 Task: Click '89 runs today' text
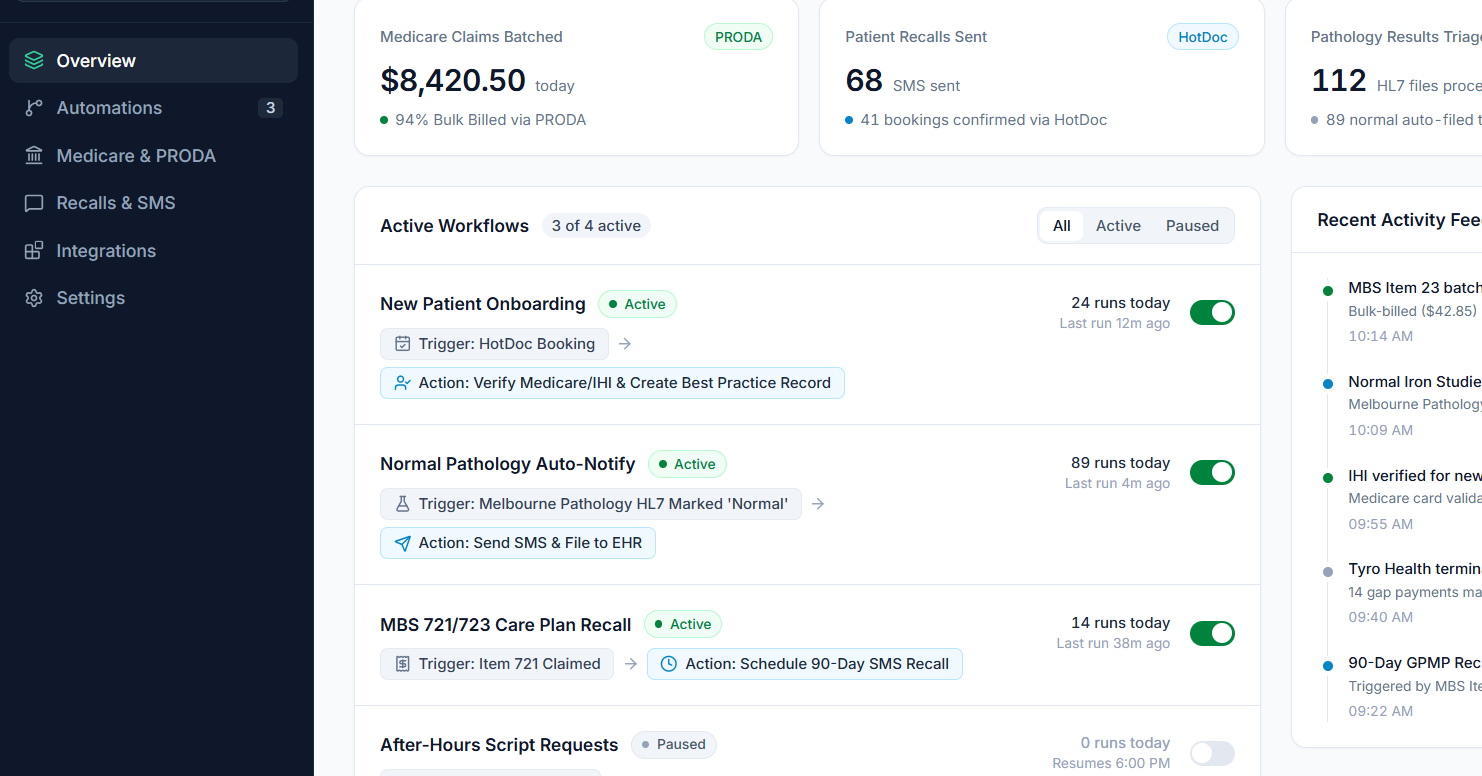1120,463
